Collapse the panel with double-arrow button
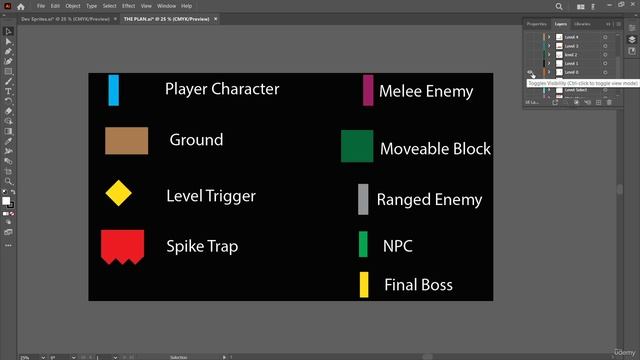Screen dimensions: 640x360 point(608,24)
